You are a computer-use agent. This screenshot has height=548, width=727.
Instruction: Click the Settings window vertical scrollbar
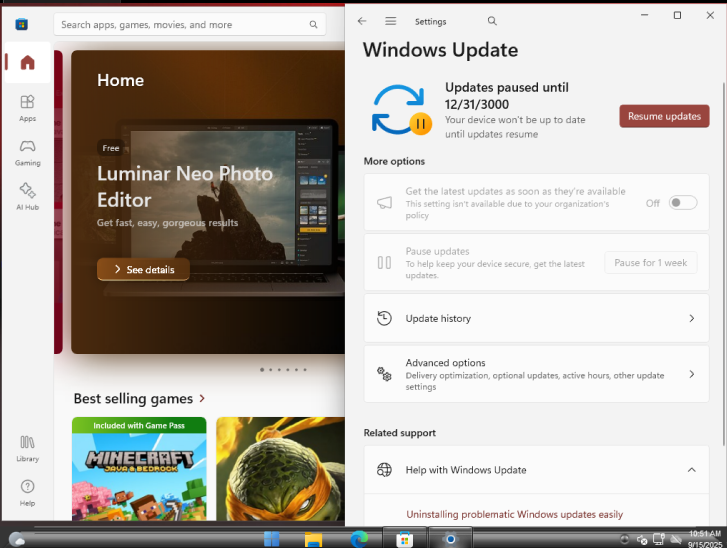(x=724, y=264)
